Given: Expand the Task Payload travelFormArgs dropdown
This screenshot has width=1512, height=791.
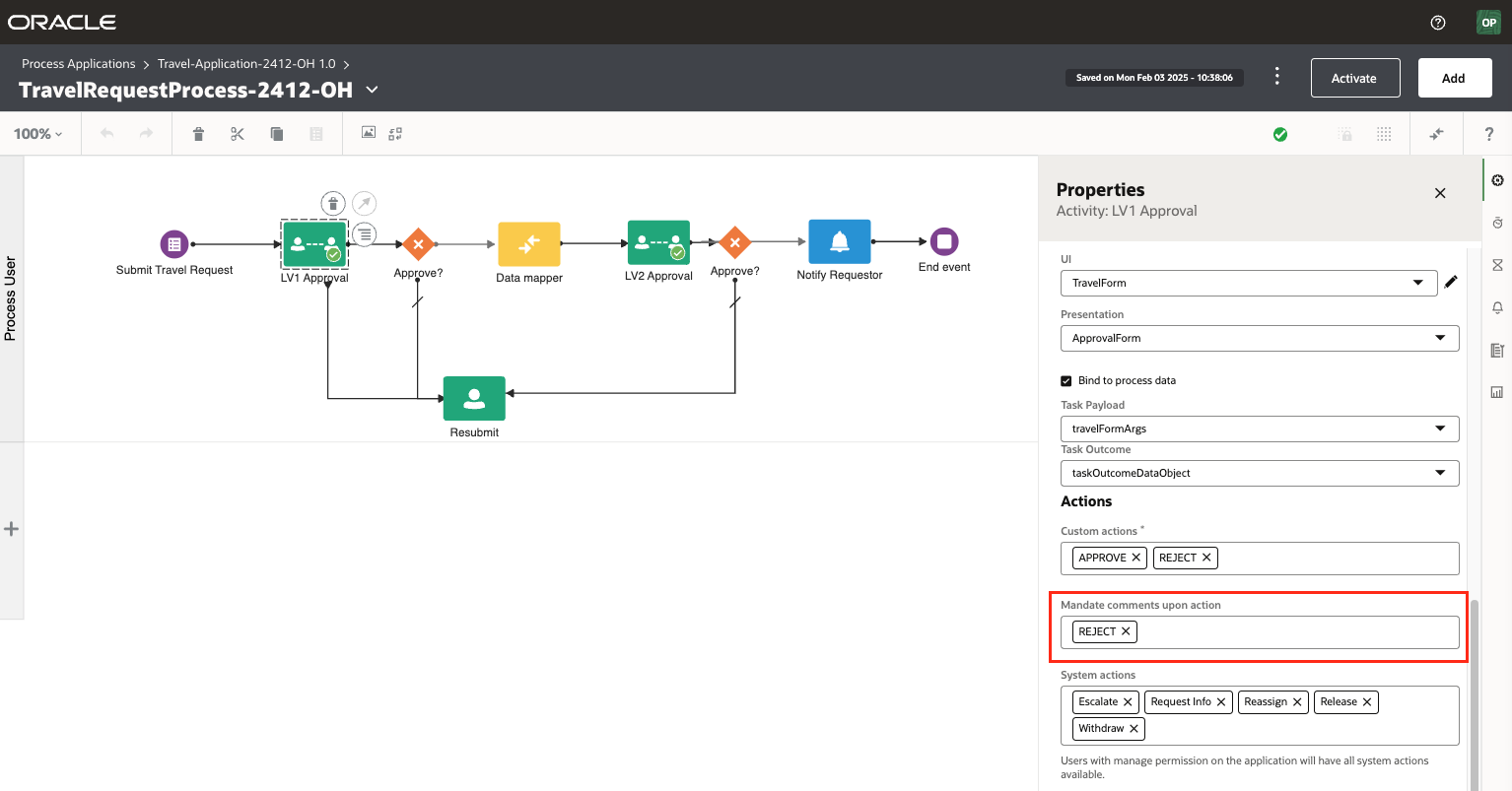Looking at the screenshot, I should [x=1260, y=428].
